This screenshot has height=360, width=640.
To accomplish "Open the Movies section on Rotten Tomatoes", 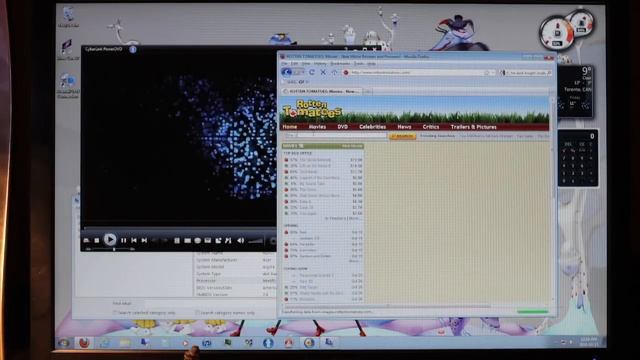I will (x=317, y=127).
